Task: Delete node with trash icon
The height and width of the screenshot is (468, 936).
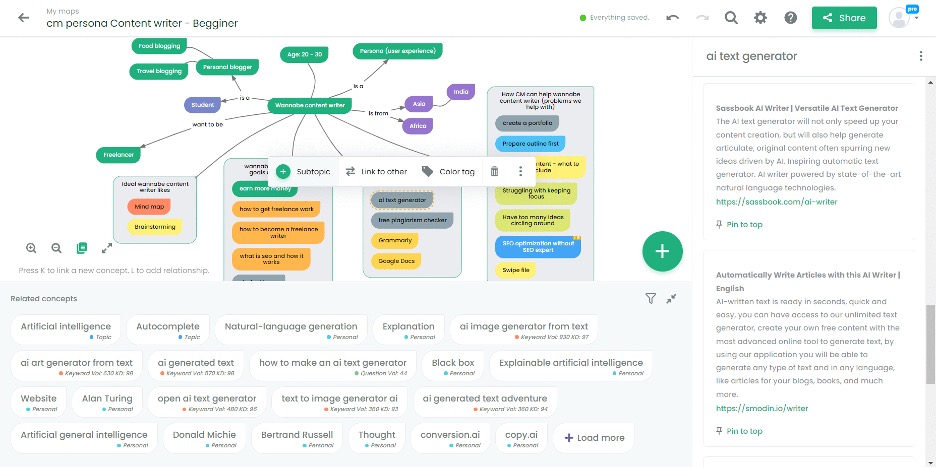Action: pyautogui.click(x=494, y=172)
